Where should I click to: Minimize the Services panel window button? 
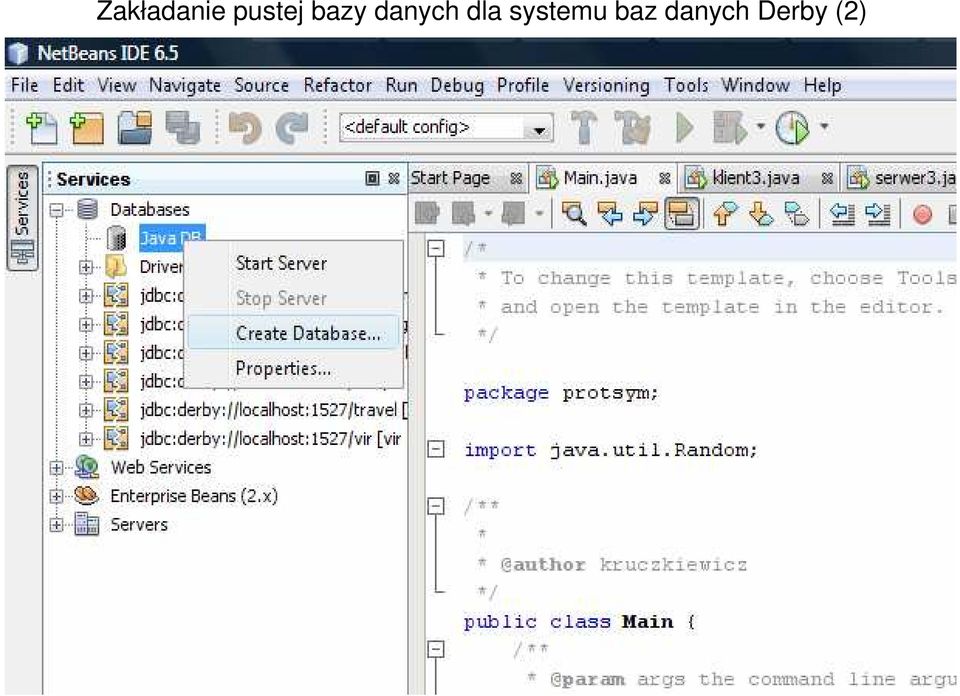pyautogui.click(x=372, y=178)
